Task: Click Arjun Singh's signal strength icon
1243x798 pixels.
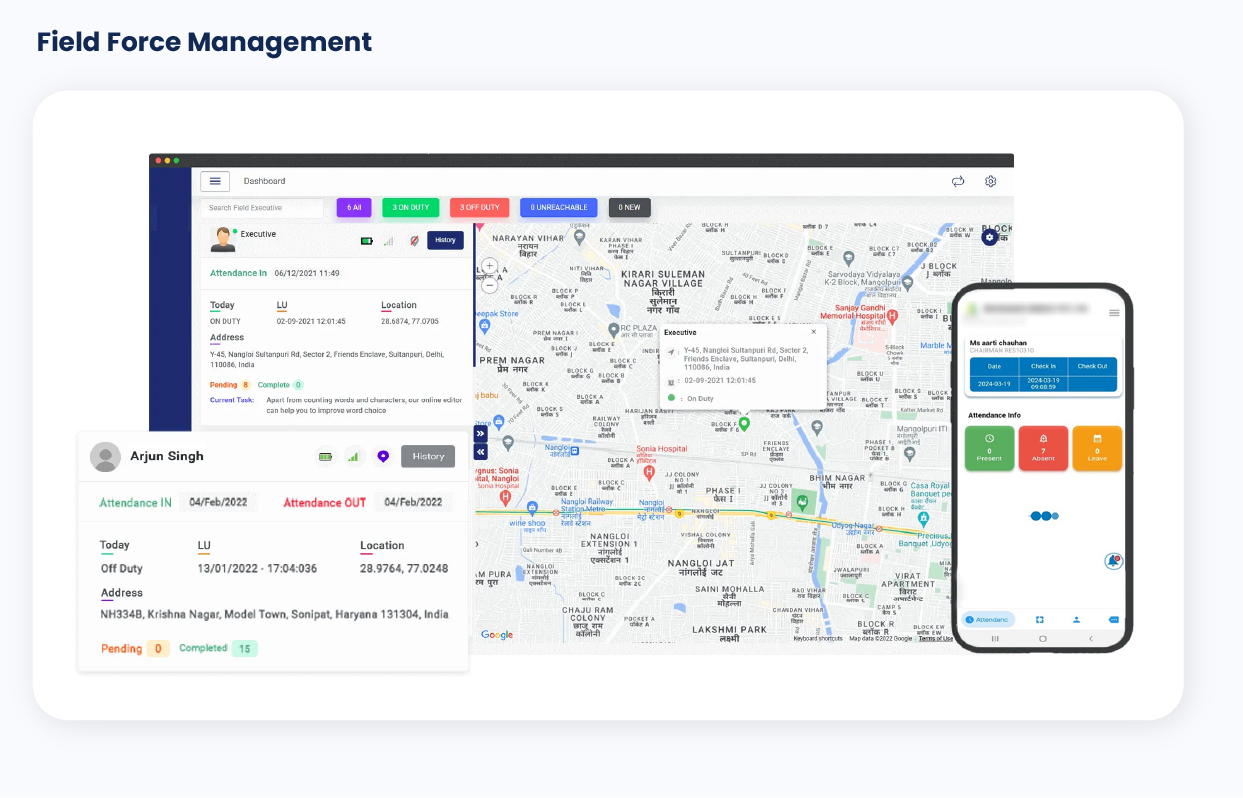Action: click(353, 456)
